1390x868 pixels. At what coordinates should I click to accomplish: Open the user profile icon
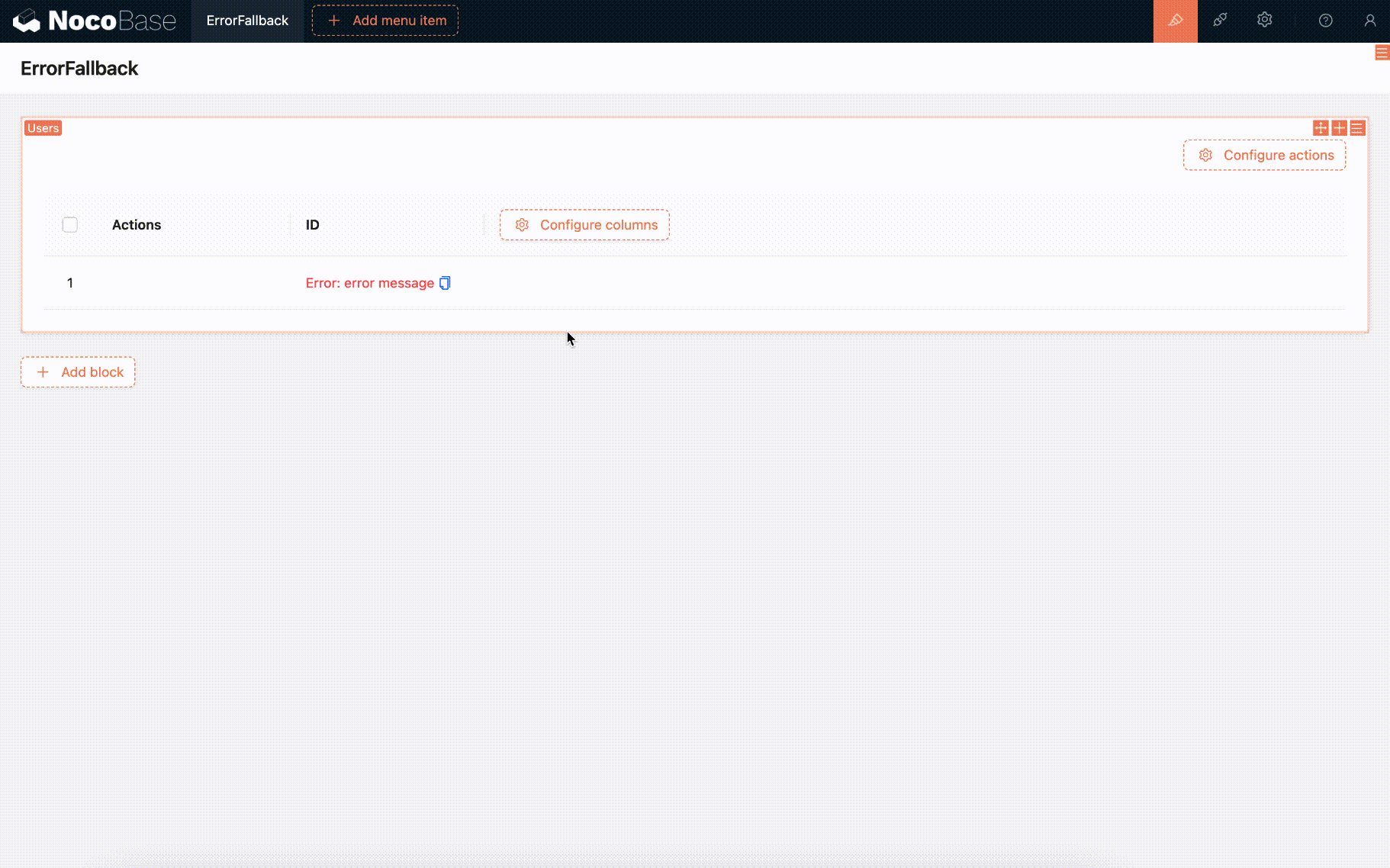(1370, 21)
